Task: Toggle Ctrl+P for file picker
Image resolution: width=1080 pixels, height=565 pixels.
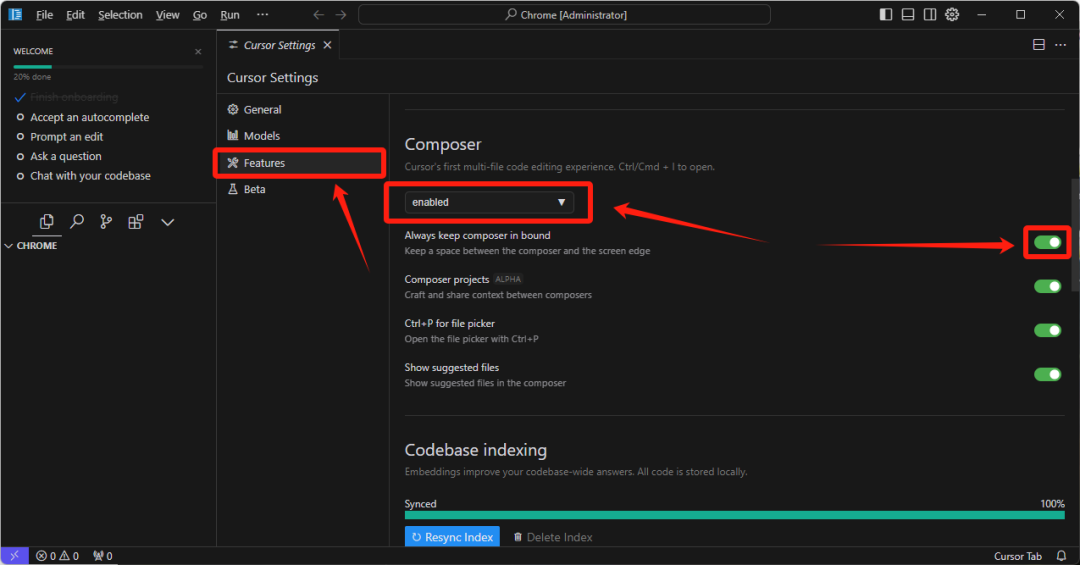Action: [1047, 331]
